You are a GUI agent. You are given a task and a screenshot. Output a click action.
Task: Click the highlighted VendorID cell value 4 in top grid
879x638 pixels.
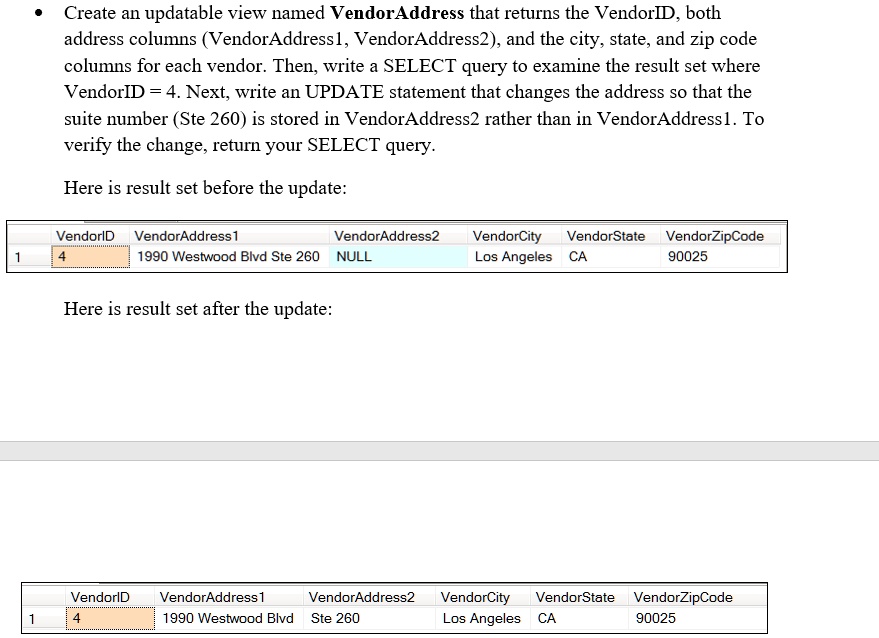coord(90,256)
